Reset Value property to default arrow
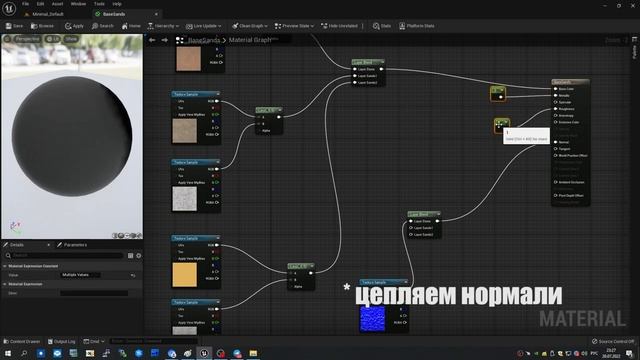 [133, 276]
